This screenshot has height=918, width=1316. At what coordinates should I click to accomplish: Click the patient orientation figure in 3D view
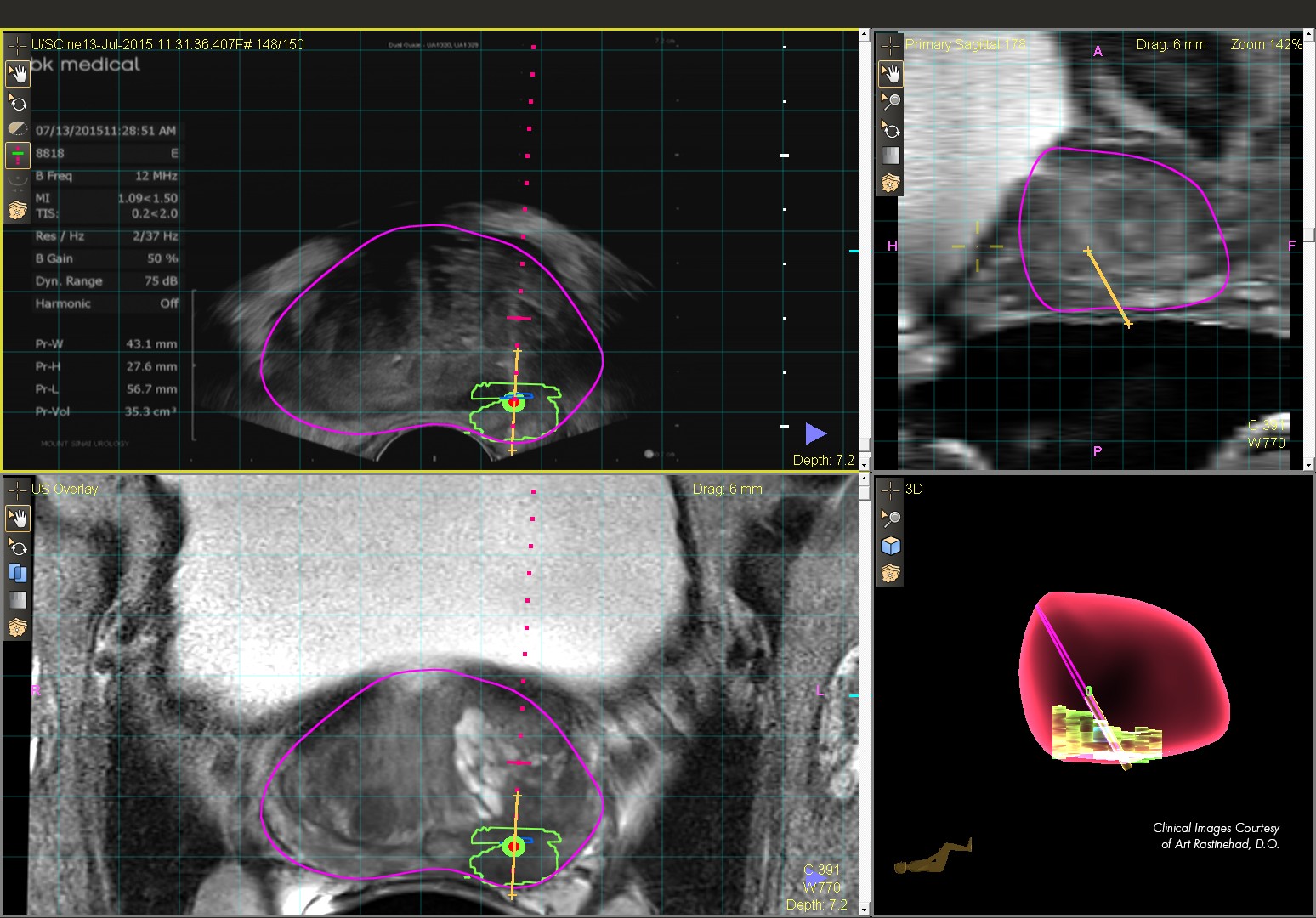933,857
